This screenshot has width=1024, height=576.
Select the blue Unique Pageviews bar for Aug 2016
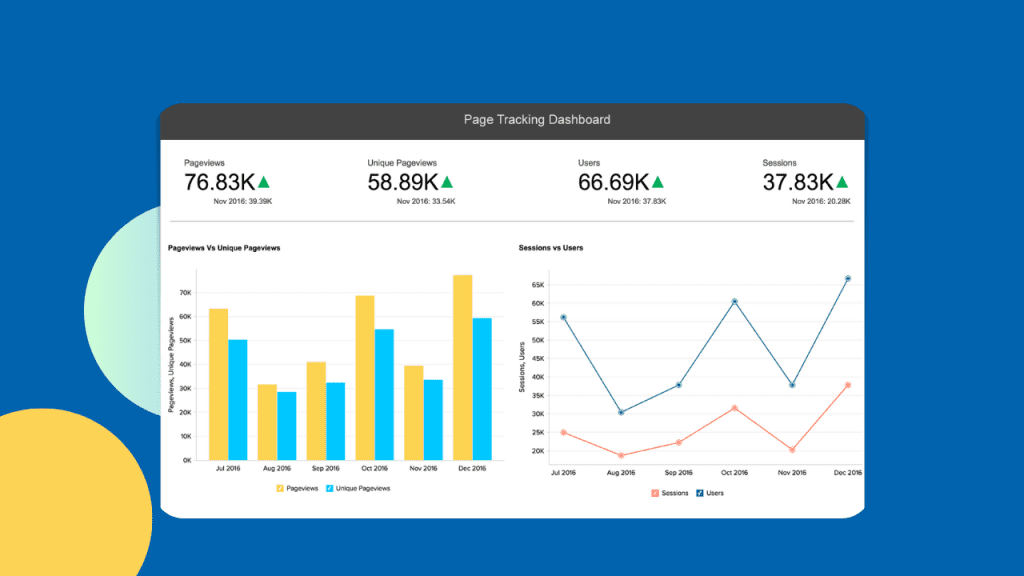click(x=287, y=426)
